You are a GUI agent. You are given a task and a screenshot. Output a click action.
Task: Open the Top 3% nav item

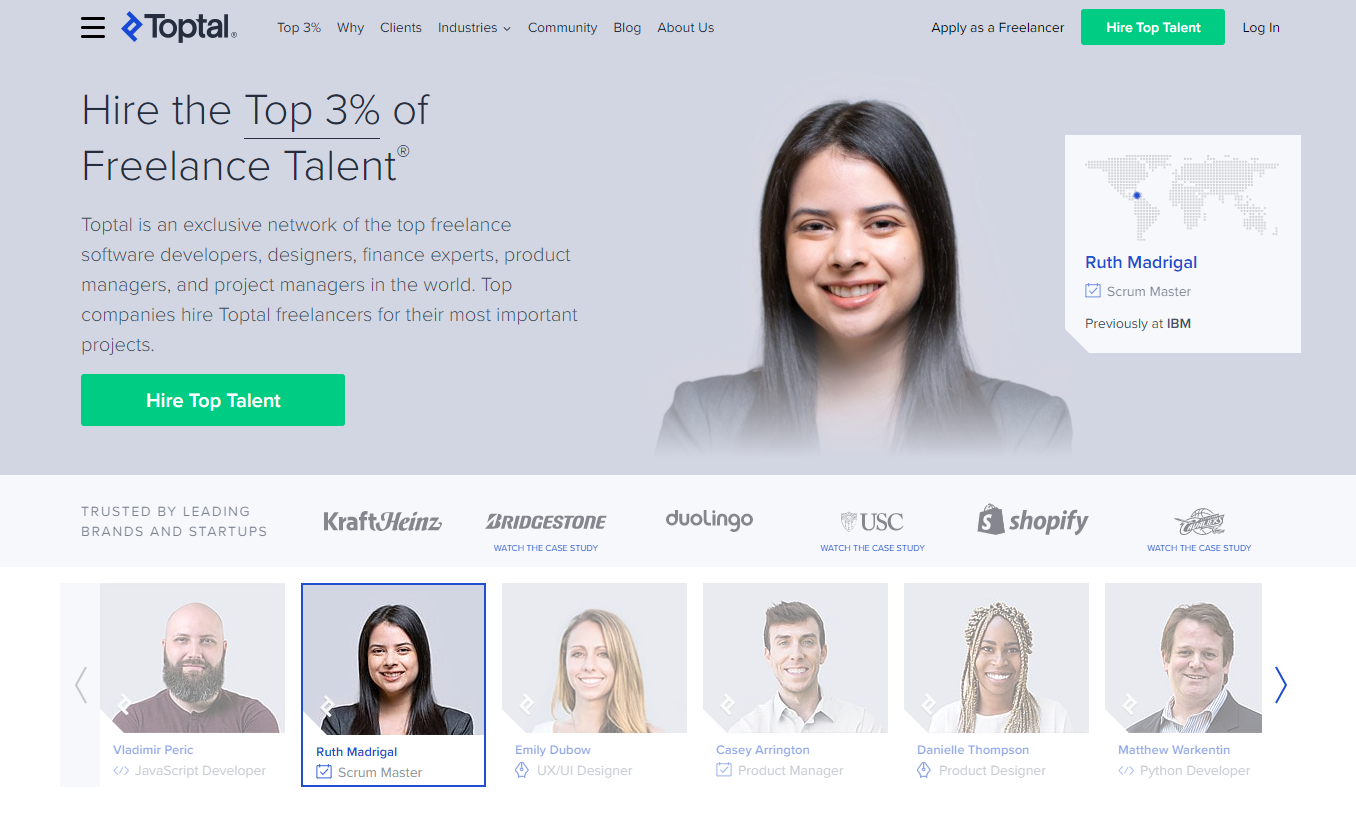point(299,28)
